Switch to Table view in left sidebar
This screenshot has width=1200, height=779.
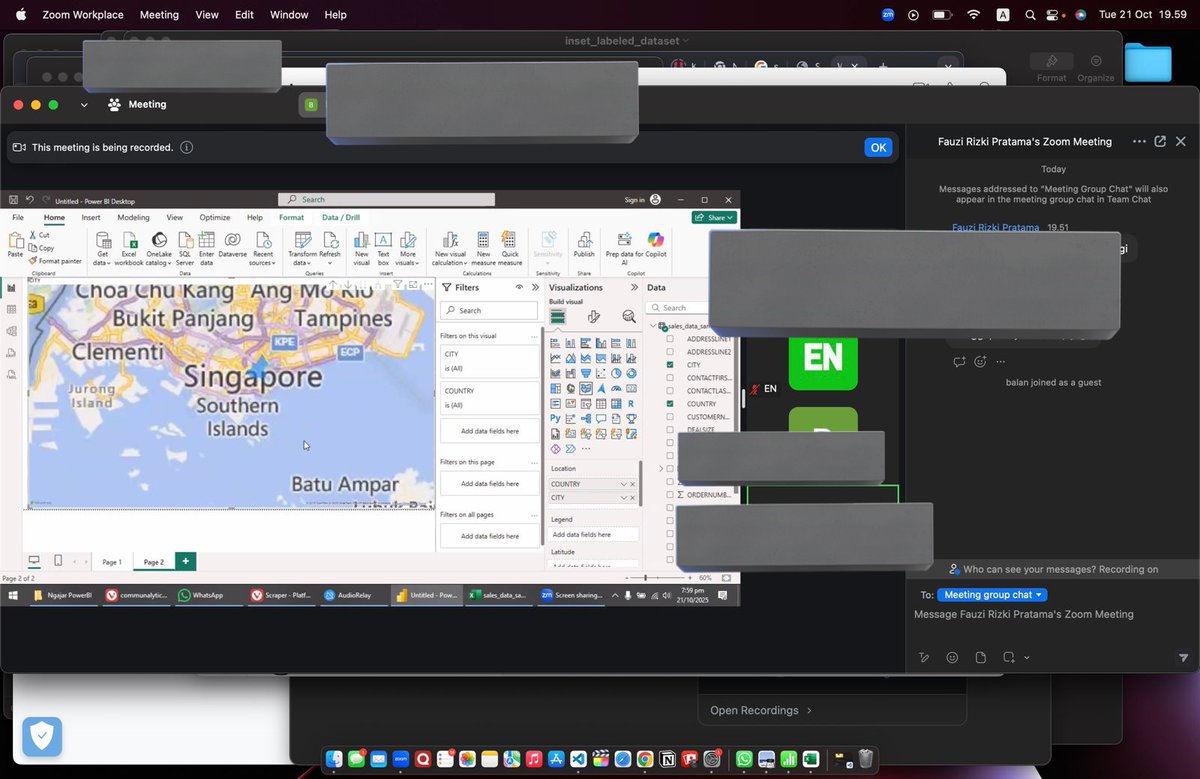11,310
